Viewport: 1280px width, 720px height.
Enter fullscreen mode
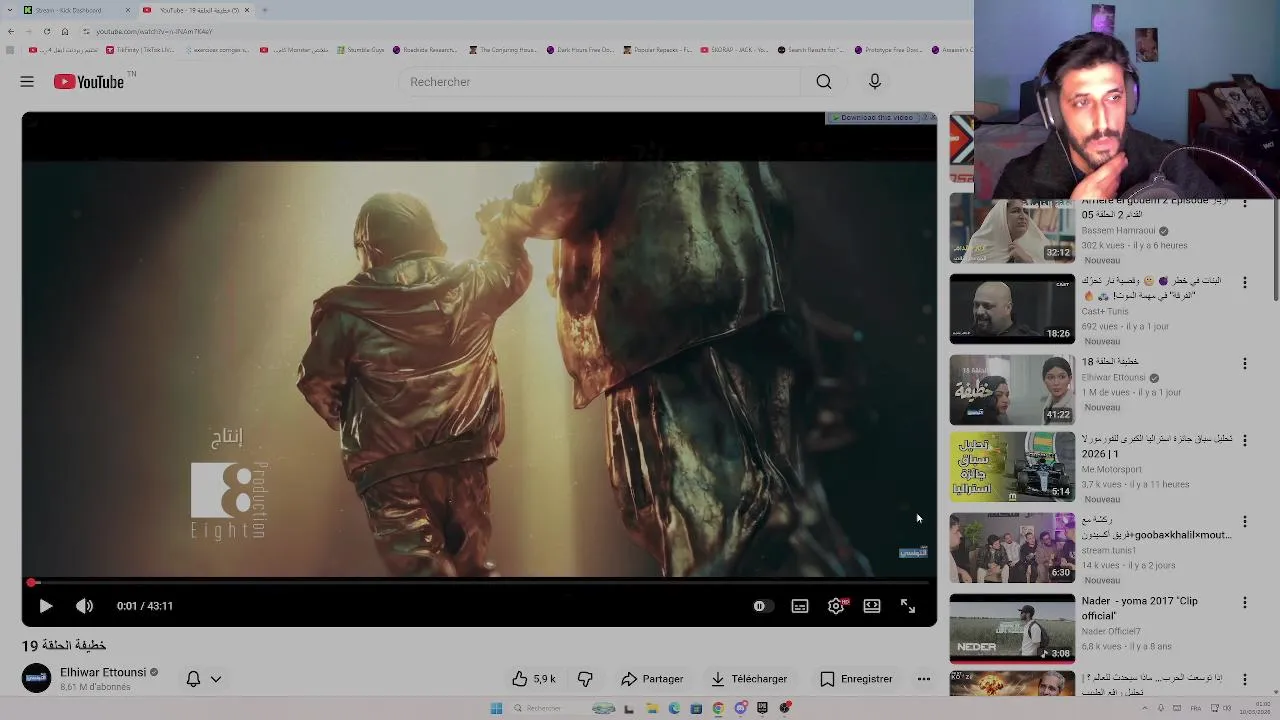click(908, 606)
